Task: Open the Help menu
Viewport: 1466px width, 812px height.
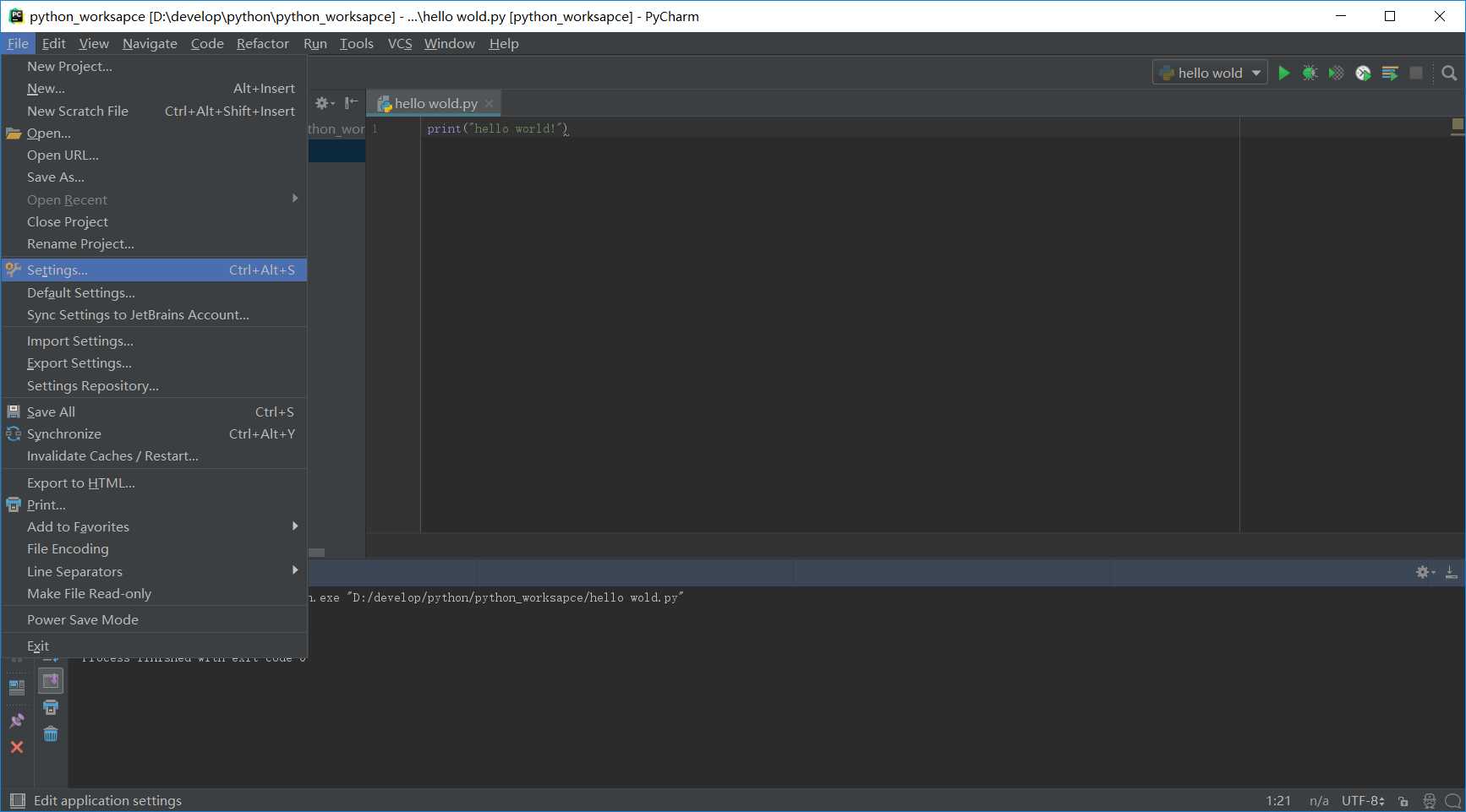Action: click(x=504, y=43)
